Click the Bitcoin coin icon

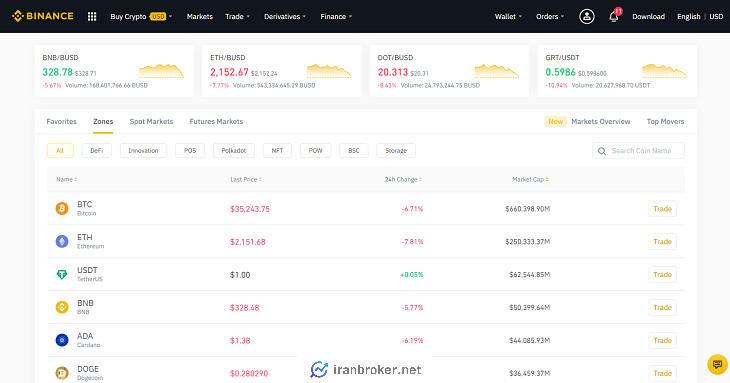pos(62,208)
